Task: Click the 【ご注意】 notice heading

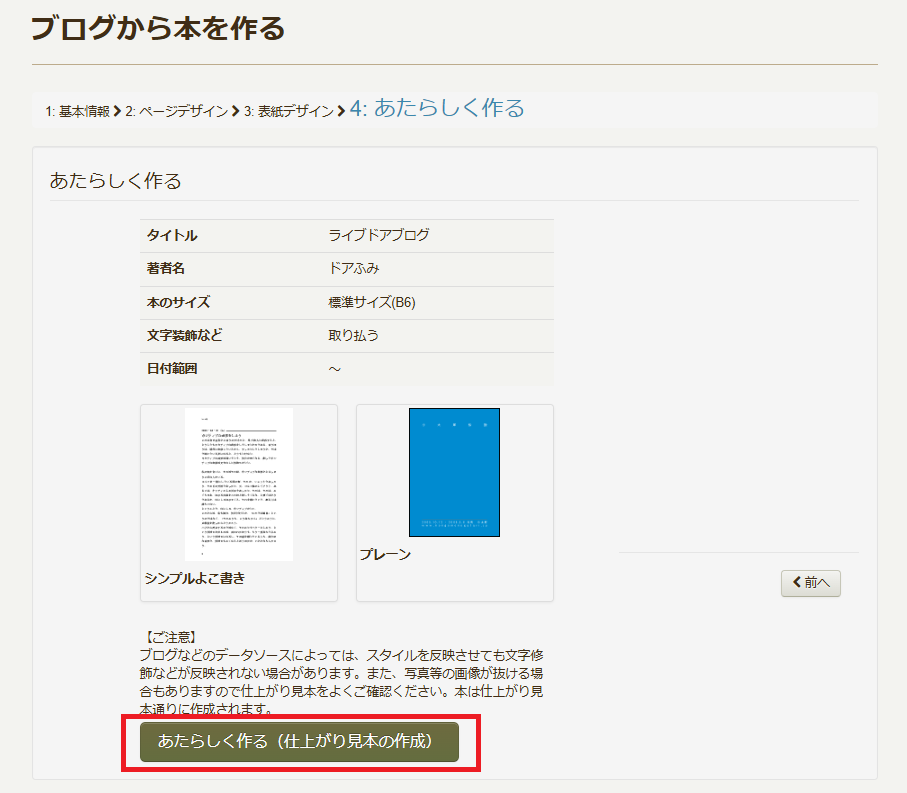Action: [171, 637]
